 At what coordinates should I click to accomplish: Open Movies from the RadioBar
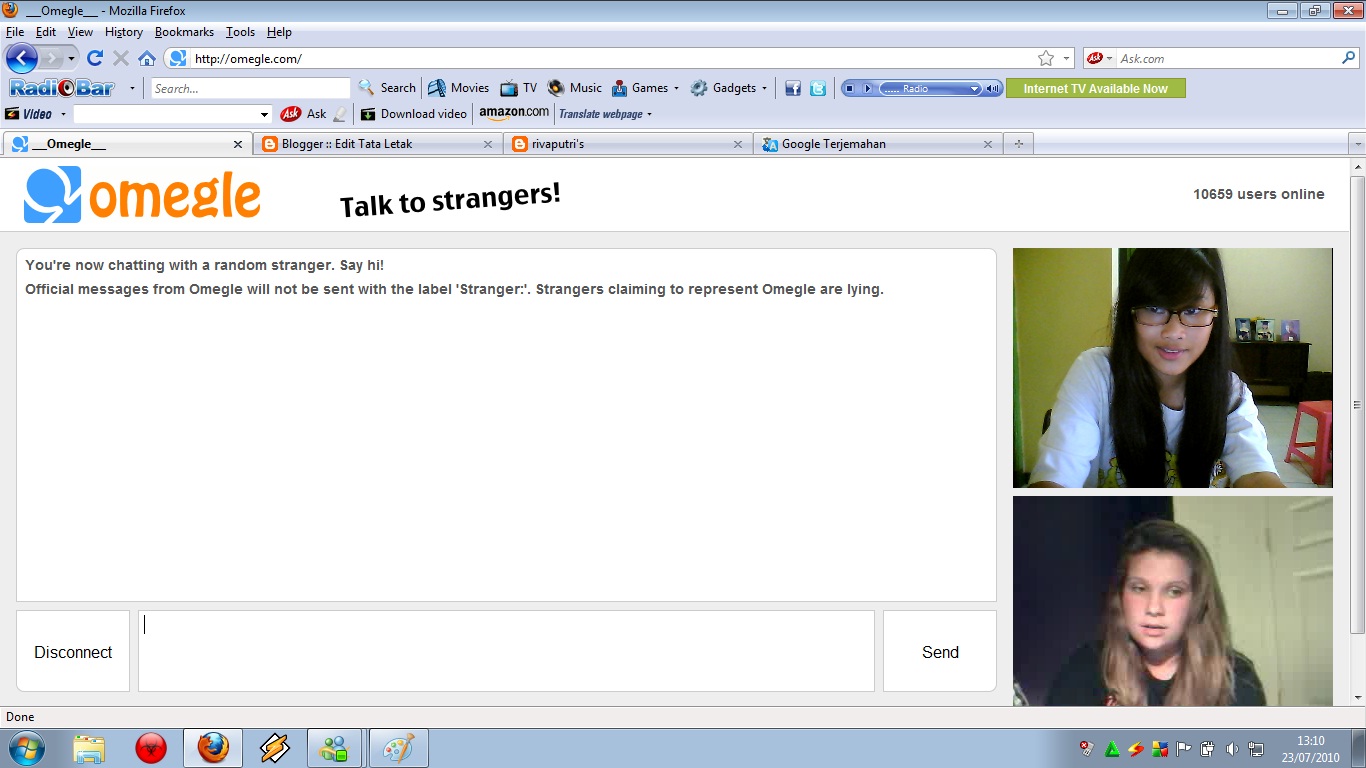click(458, 88)
